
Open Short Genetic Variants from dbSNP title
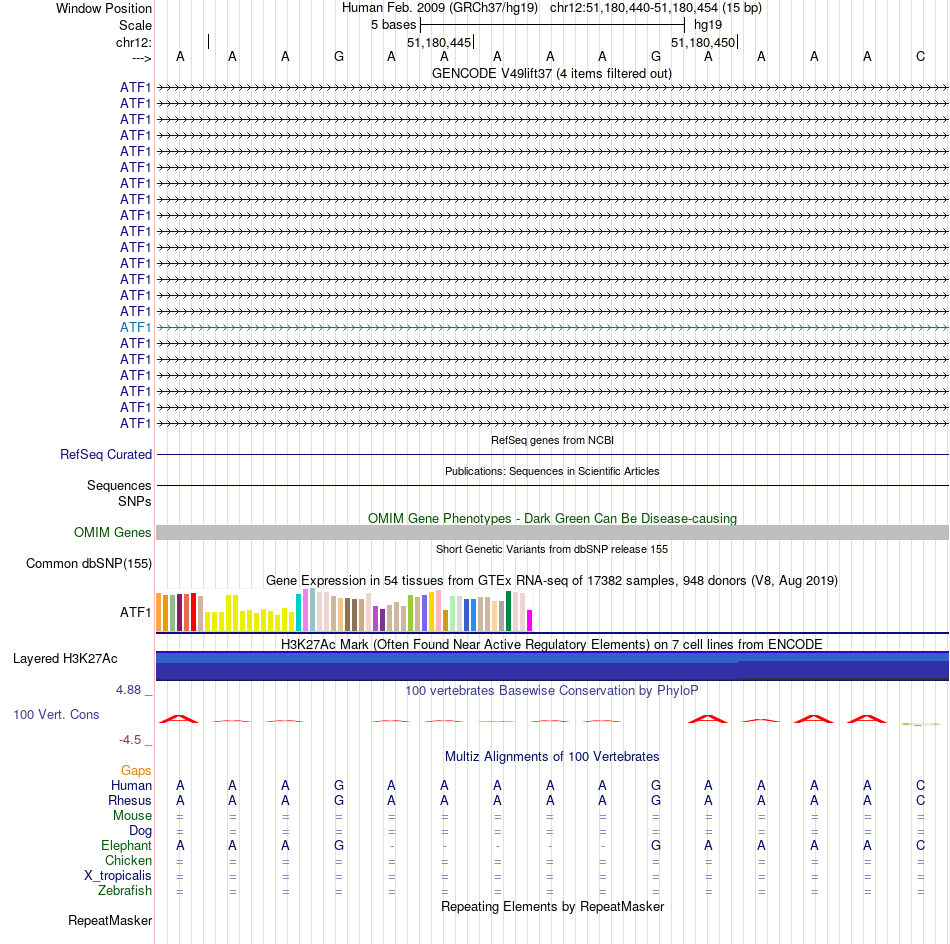552,550
